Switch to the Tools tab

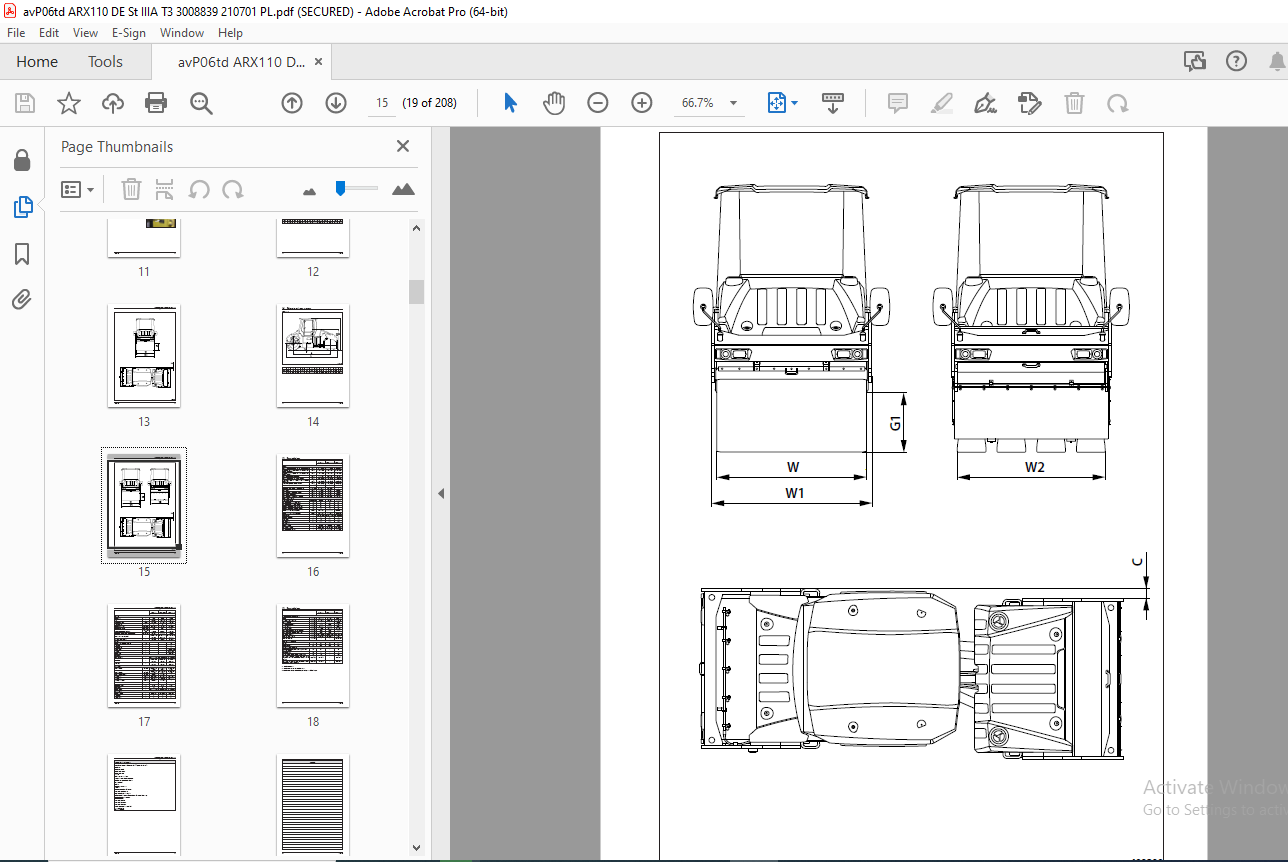(105, 61)
